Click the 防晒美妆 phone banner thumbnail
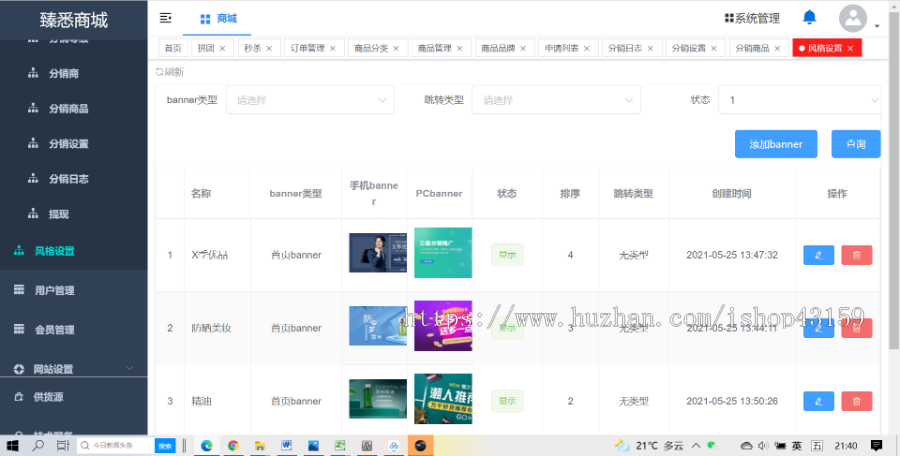Screen dimensions: 900x456 coord(378,326)
